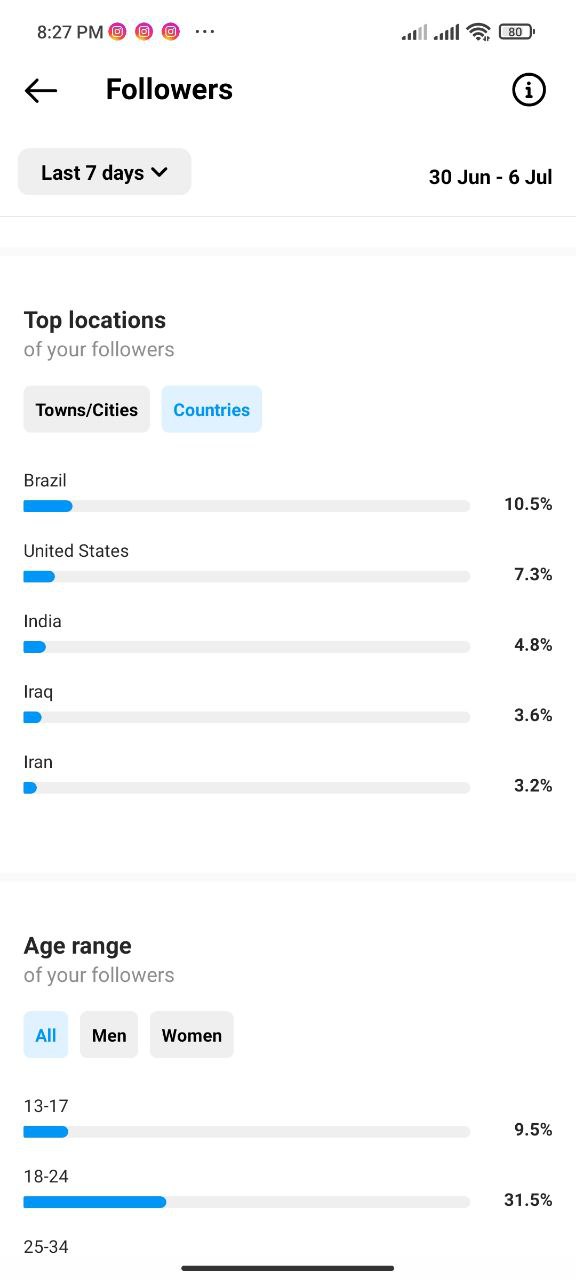576x1280 pixels.
Task: Tap the 30 Jun - 6 Jul date range
Action: click(491, 177)
